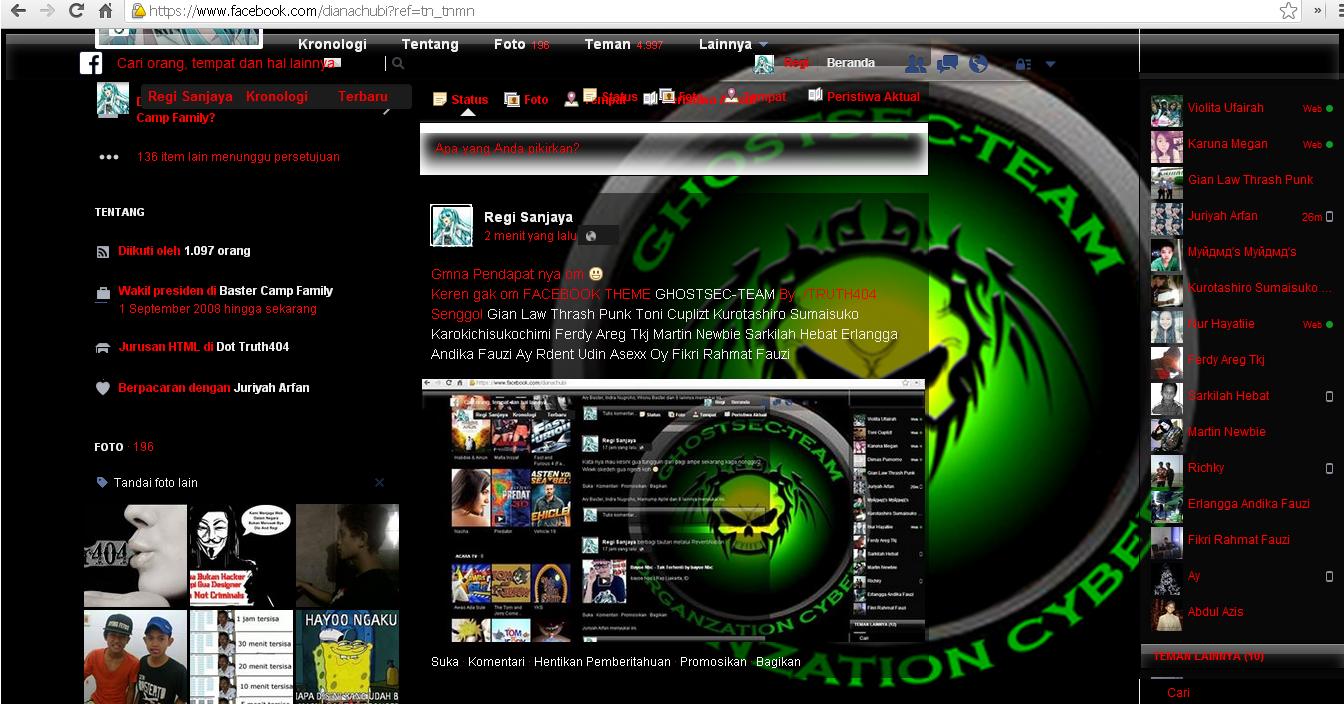Open notifications globe icon
Image resolution: width=1344 pixels, height=704 pixels.
(x=978, y=64)
